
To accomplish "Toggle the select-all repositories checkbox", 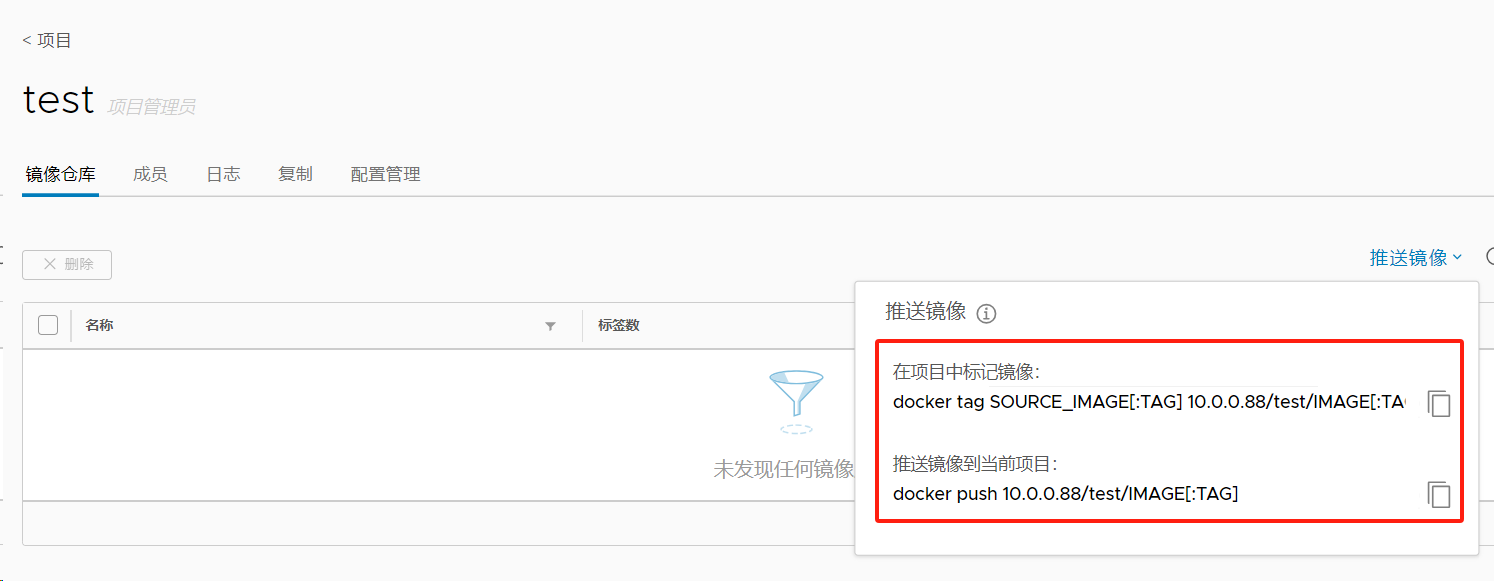I will click(x=48, y=325).
